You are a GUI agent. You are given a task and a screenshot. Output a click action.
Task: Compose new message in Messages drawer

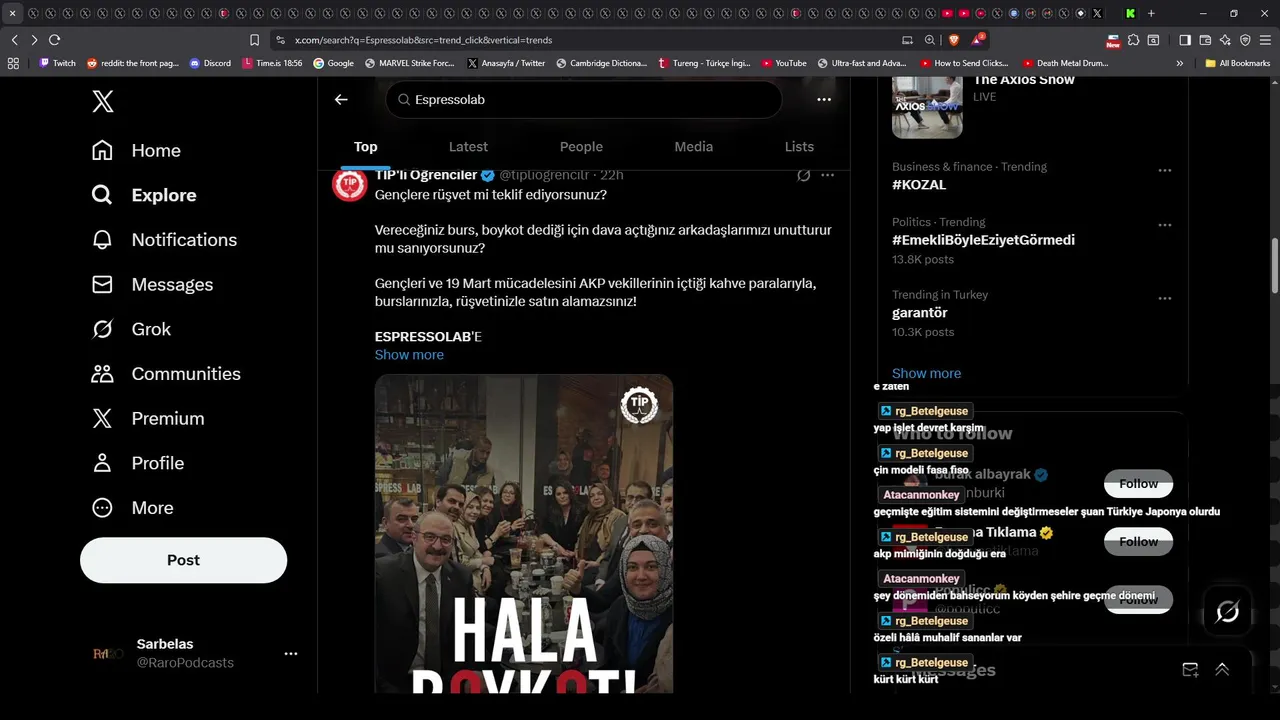tap(1190, 669)
